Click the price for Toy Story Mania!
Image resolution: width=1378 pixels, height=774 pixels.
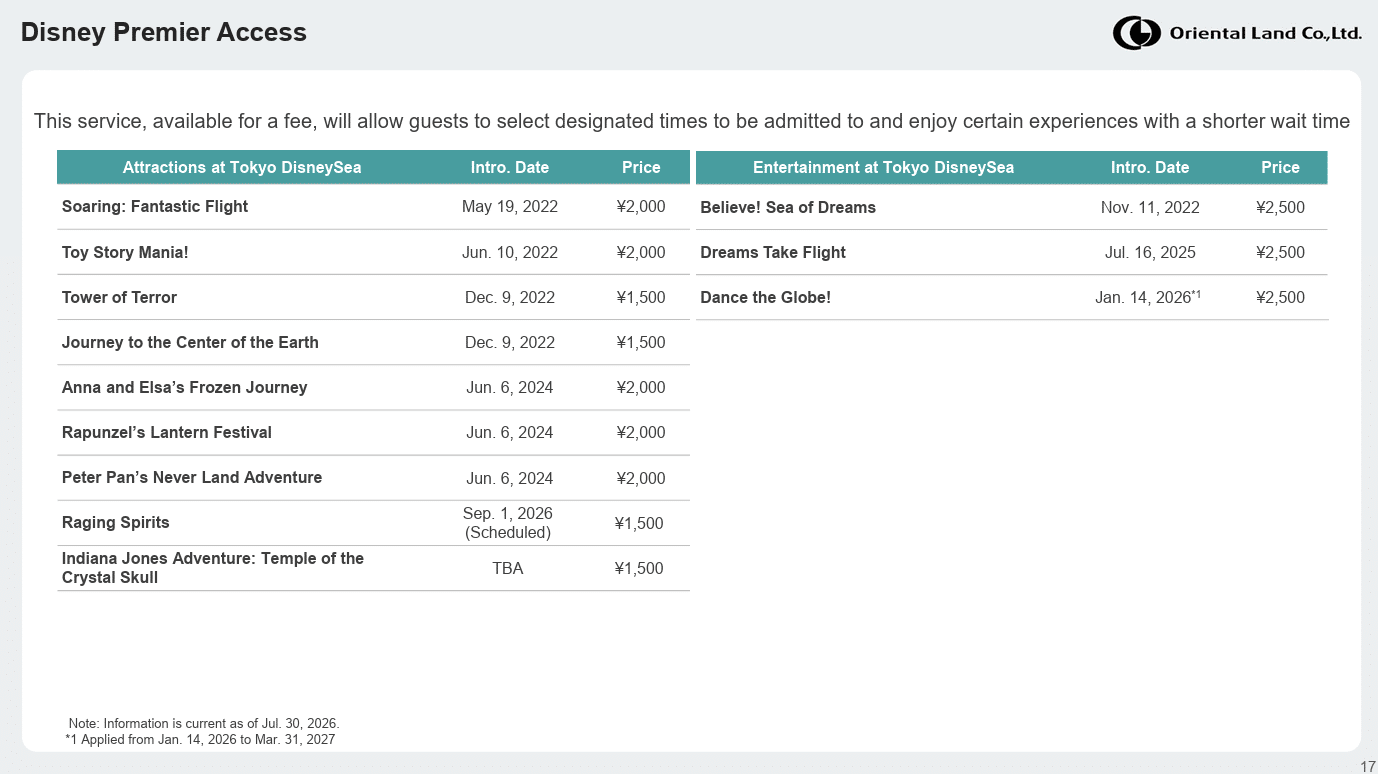(641, 252)
